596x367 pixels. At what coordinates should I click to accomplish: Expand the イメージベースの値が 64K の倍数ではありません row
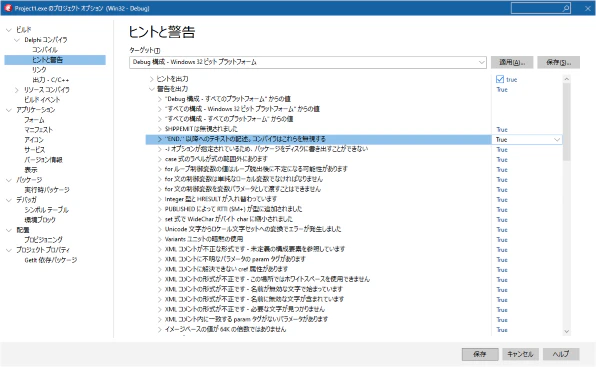tap(160, 329)
